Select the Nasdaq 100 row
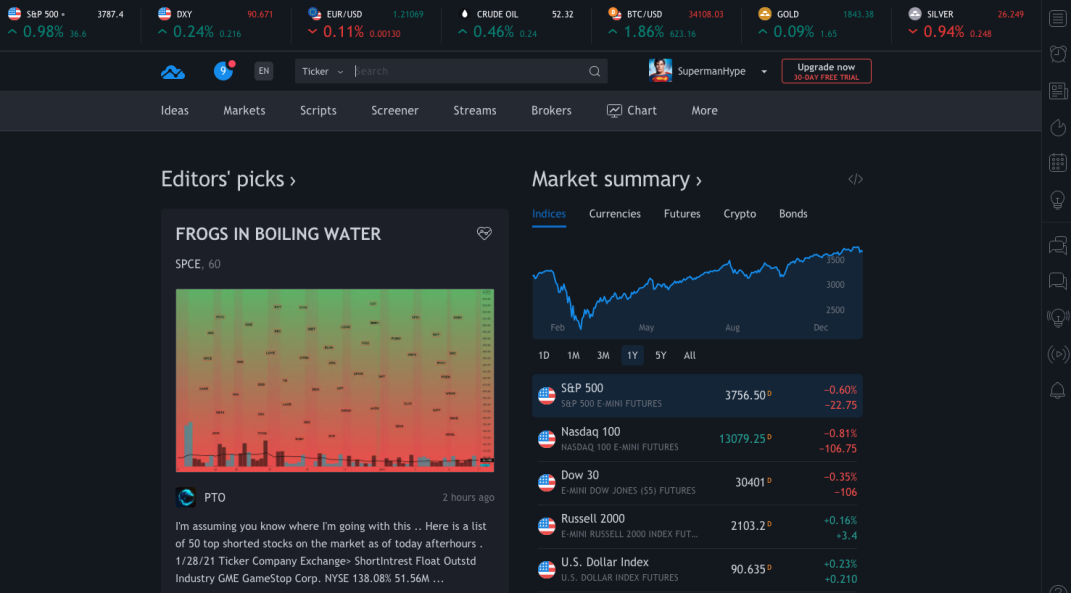 click(x=697, y=439)
